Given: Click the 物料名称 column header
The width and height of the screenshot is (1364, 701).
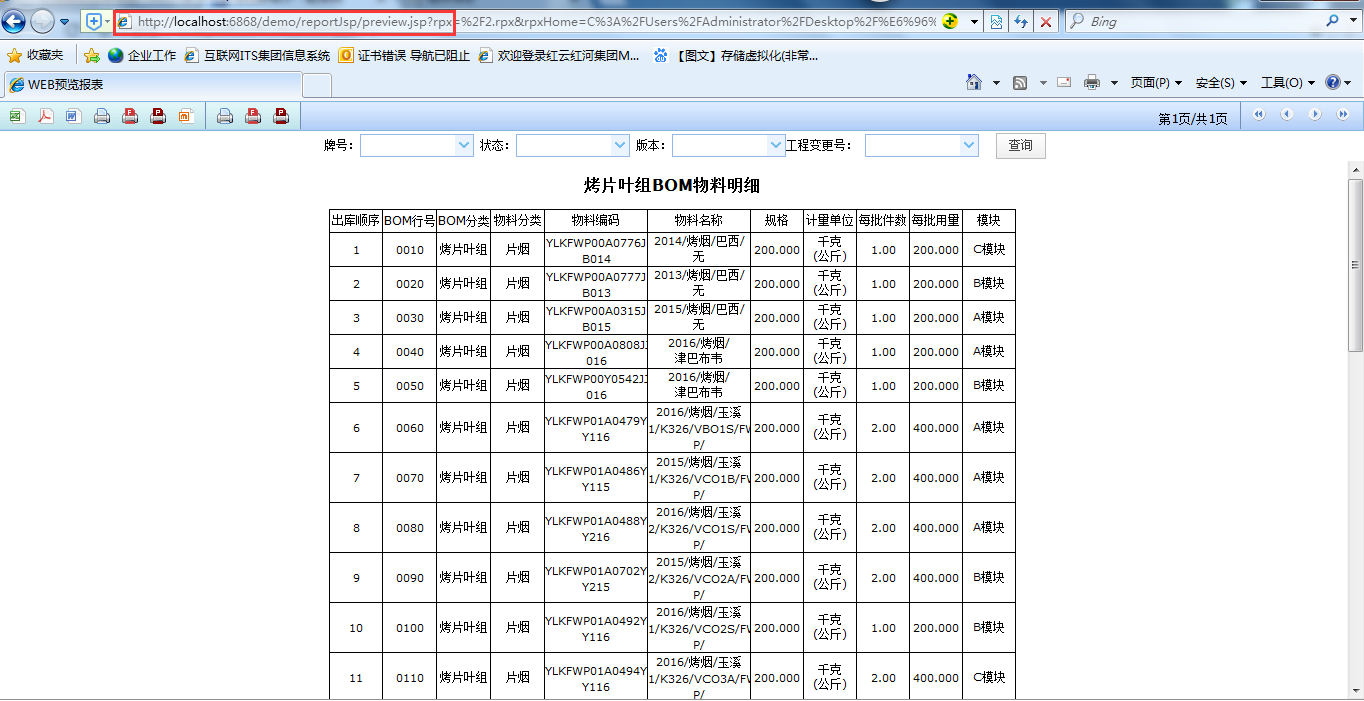Looking at the screenshot, I should [x=699, y=221].
